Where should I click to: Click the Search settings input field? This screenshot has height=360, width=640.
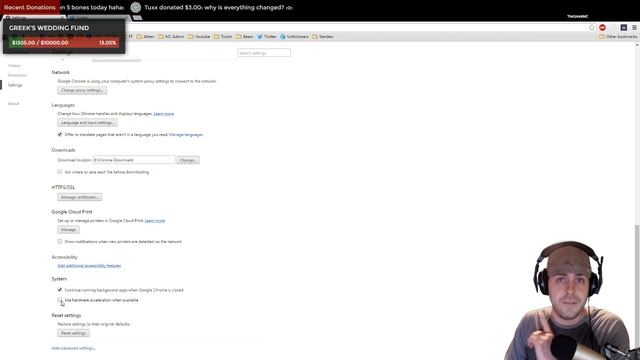[x=264, y=53]
